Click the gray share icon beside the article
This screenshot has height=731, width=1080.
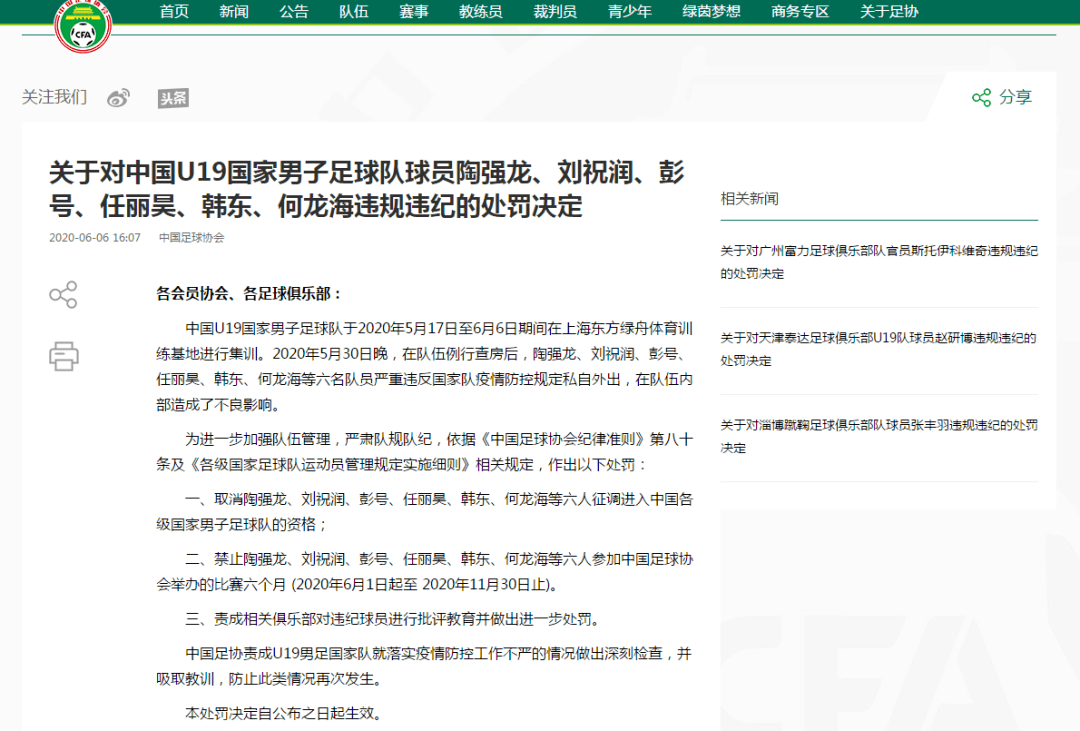point(63,295)
